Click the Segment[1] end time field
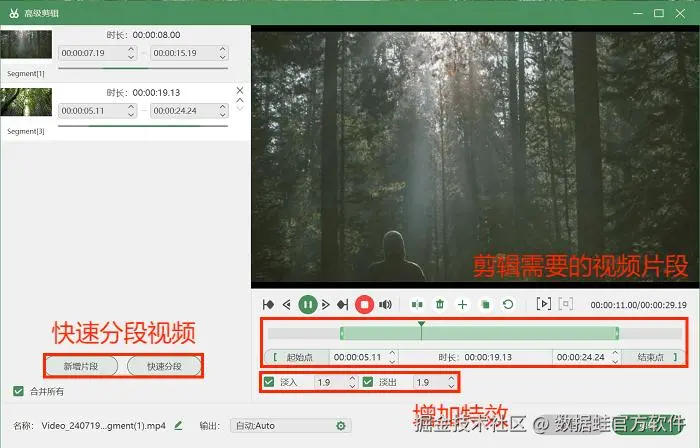The width and height of the screenshot is (700, 448). (189, 53)
